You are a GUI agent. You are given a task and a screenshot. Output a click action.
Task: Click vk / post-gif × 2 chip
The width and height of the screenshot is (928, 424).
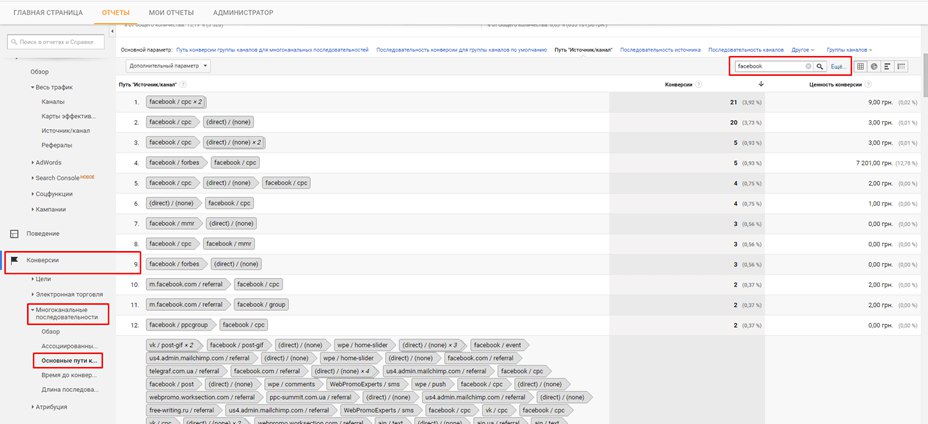[172, 345]
